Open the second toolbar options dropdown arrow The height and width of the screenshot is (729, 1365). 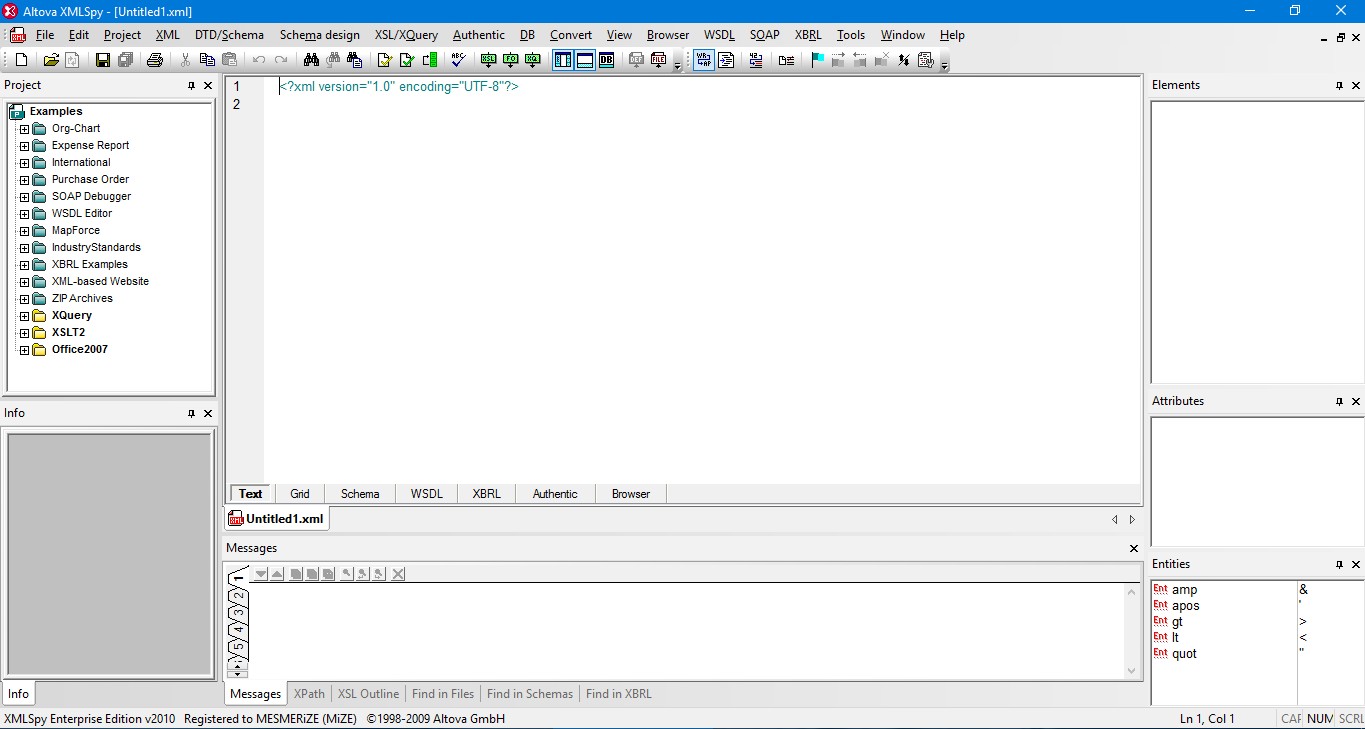[944, 65]
